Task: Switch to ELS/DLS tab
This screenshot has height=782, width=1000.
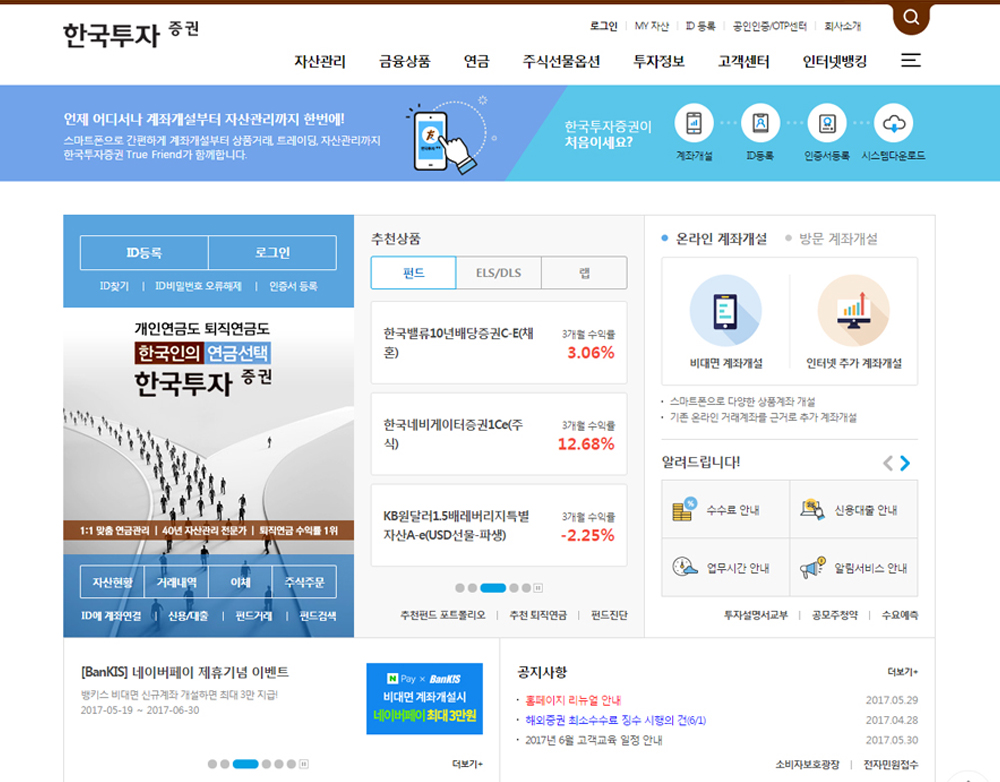Action: (x=499, y=273)
